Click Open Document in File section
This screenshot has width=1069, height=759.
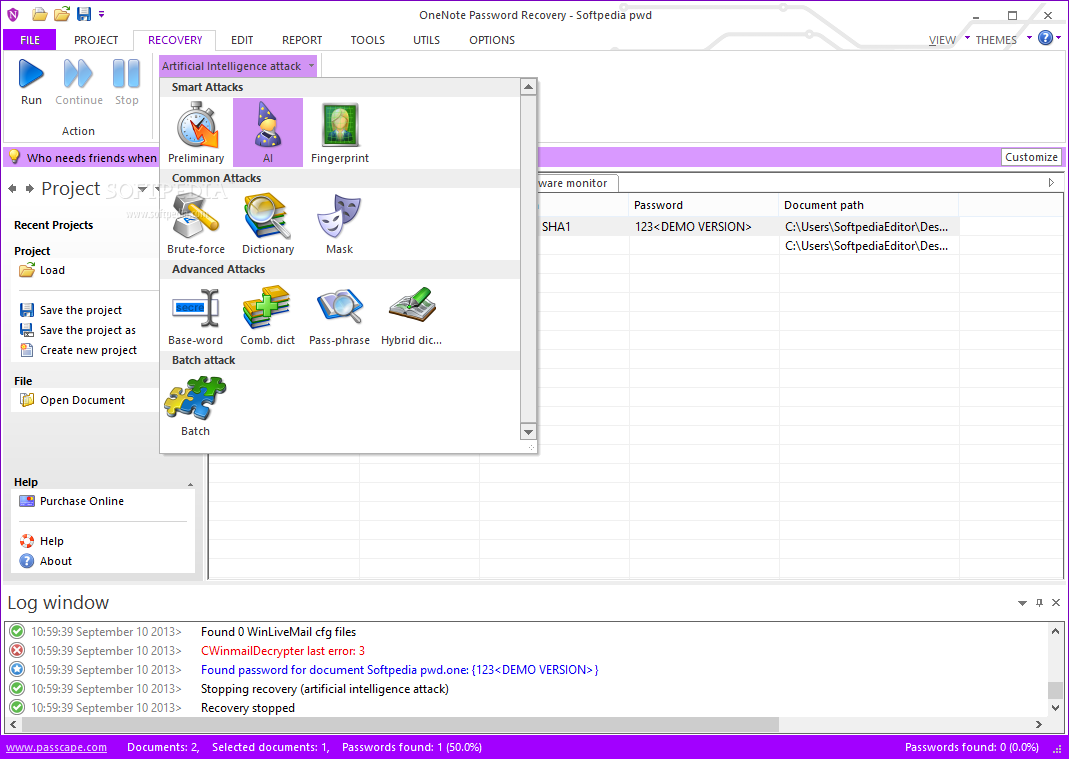point(72,400)
